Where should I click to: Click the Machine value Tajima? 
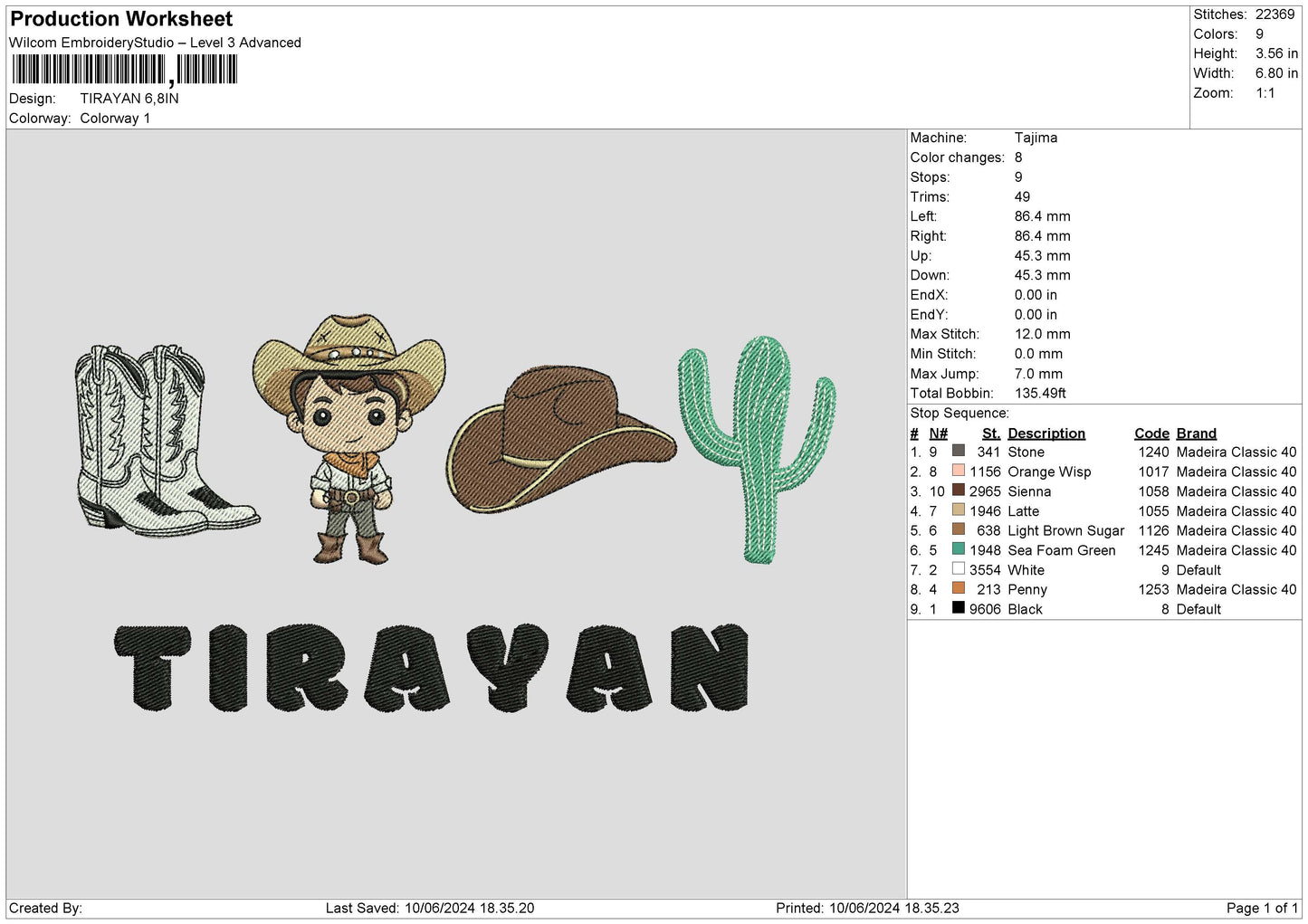[1036, 138]
